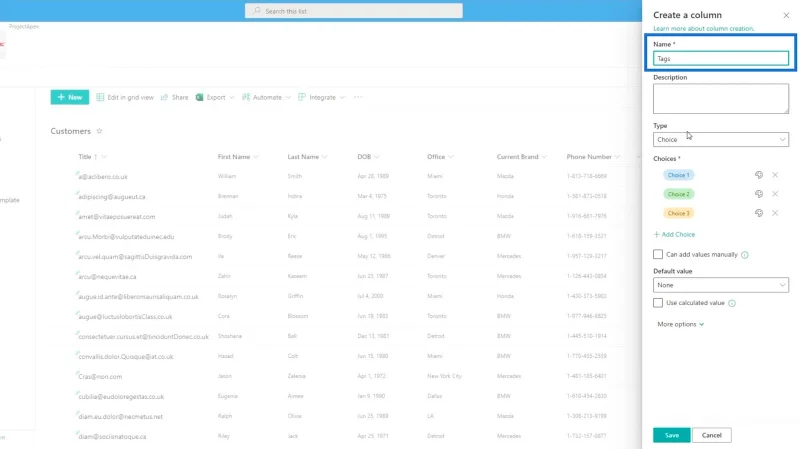Open First Name column header dropdown
The height and width of the screenshot is (449, 800).
(256, 157)
